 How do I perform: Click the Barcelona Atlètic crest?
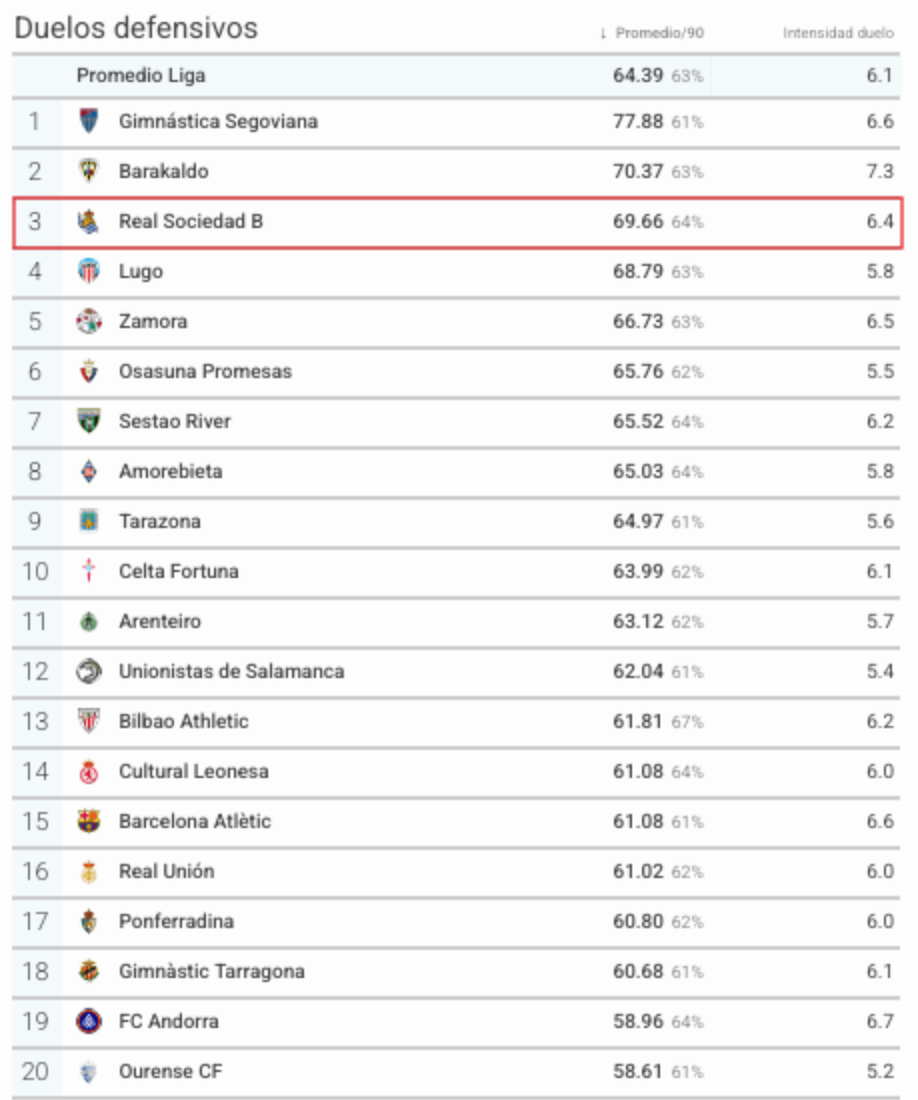pos(88,821)
